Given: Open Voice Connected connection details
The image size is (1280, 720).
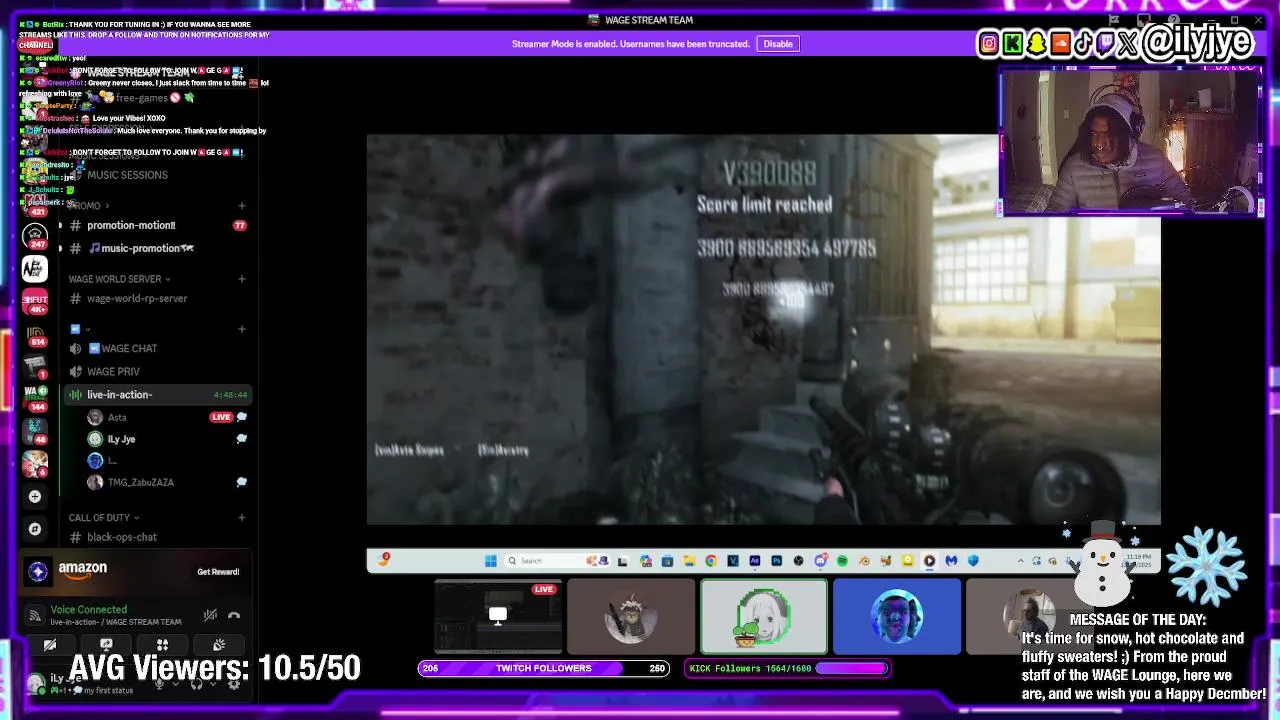Looking at the screenshot, I should (89, 609).
